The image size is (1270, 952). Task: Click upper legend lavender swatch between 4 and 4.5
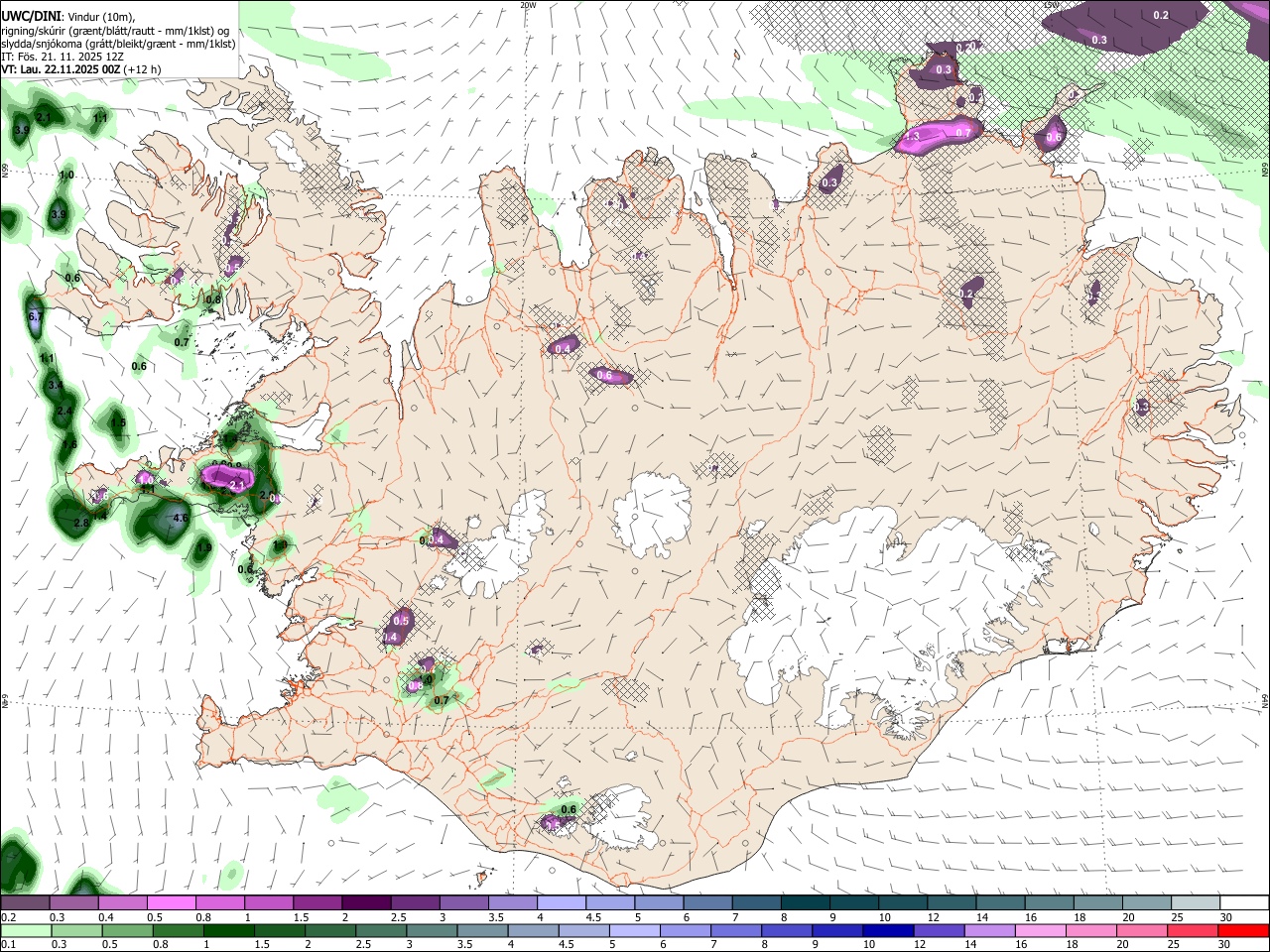(x=562, y=902)
